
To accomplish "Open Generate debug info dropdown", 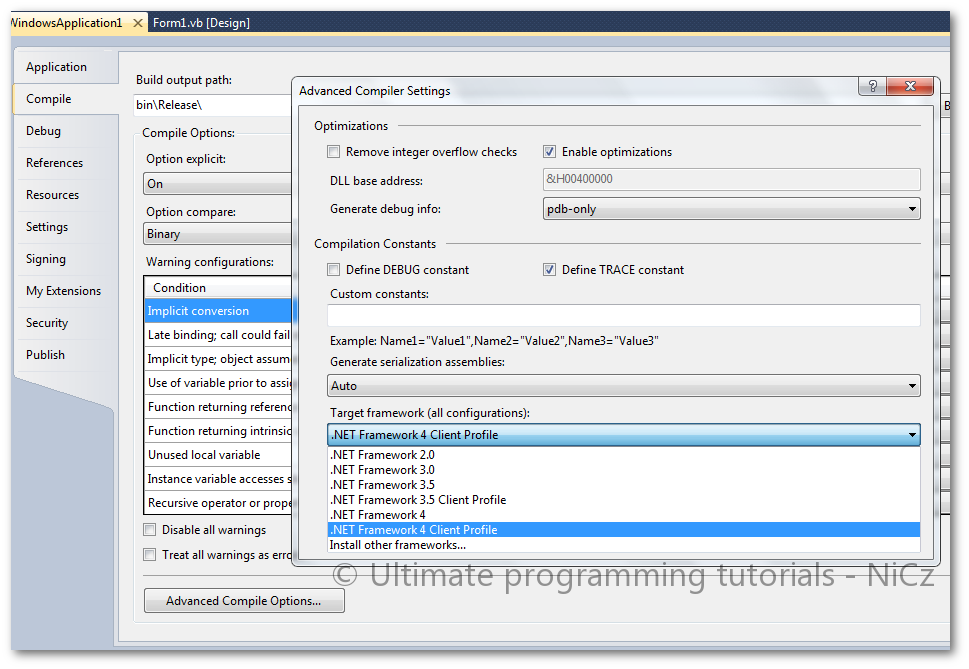I will pos(732,209).
